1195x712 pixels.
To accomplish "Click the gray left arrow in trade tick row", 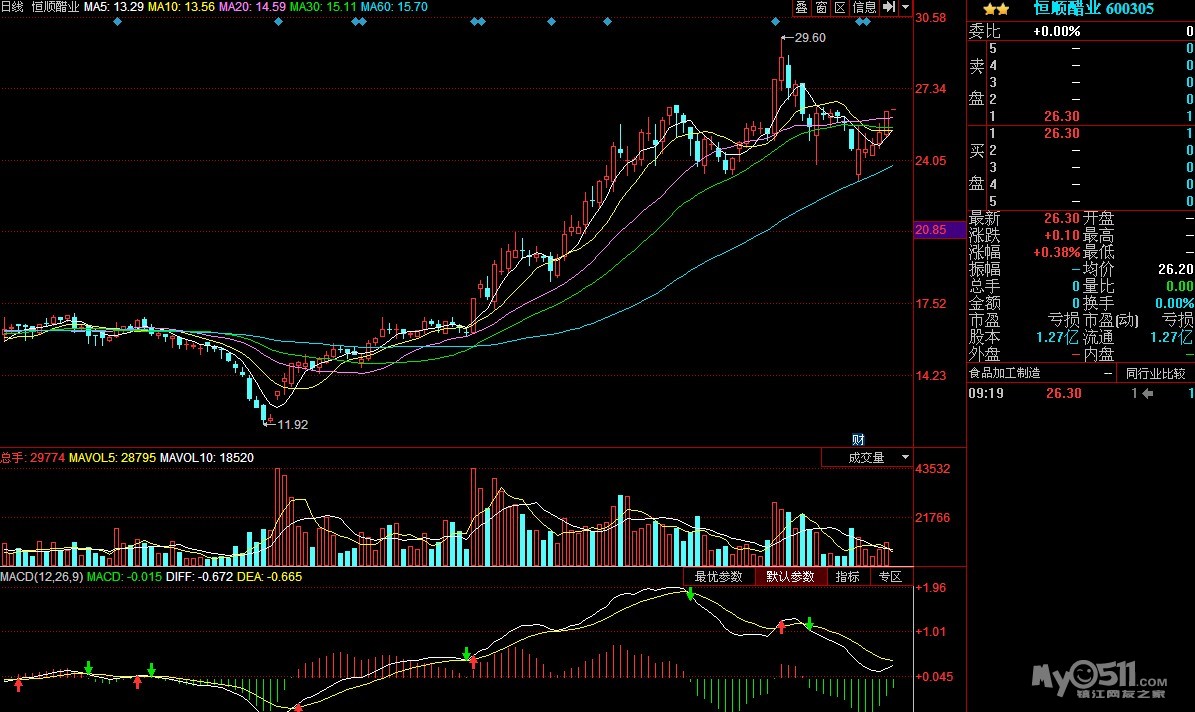I will [1147, 394].
